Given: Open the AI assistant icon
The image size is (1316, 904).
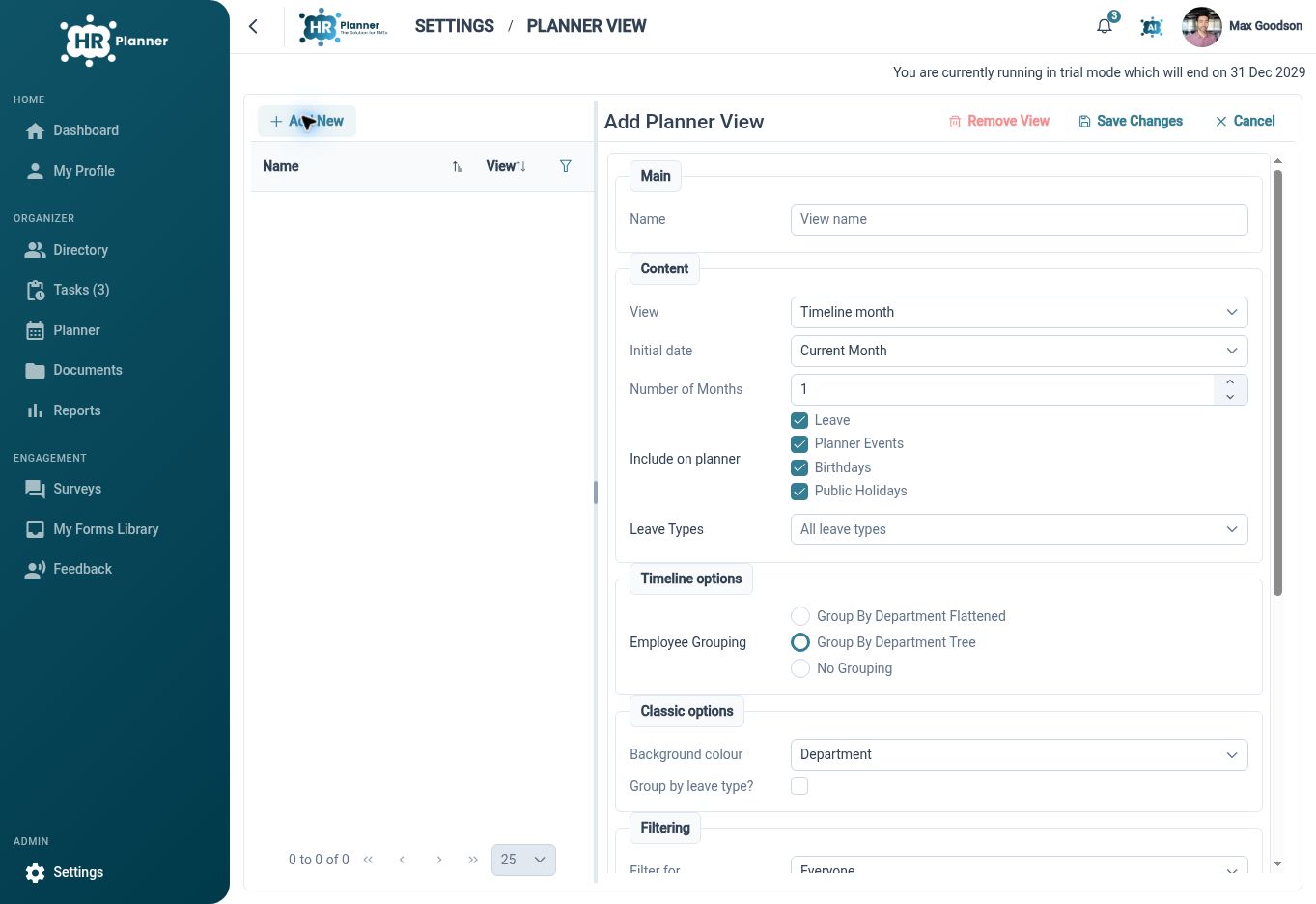Looking at the screenshot, I should 1151,27.
